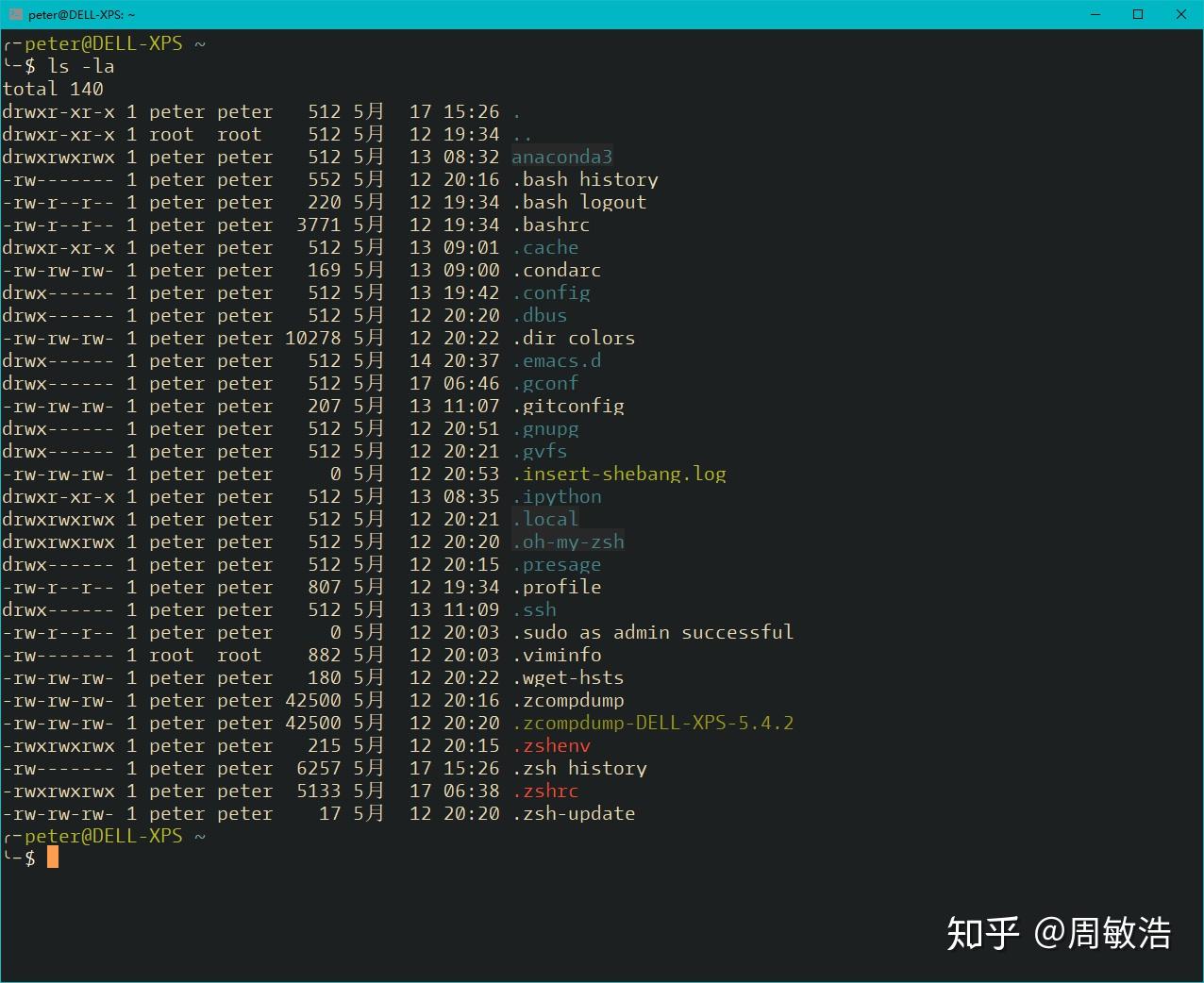The height and width of the screenshot is (983, 1204).
Task: Select the .ssh directory entry
Action: pyautogui.click(x=535, y=609)
